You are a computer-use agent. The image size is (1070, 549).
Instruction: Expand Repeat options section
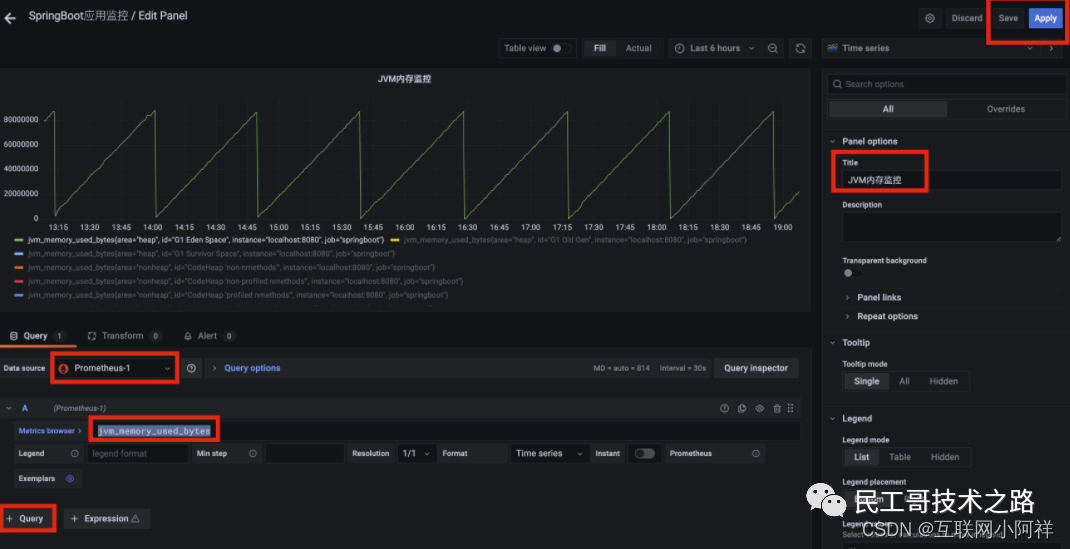tap(887, 316)
